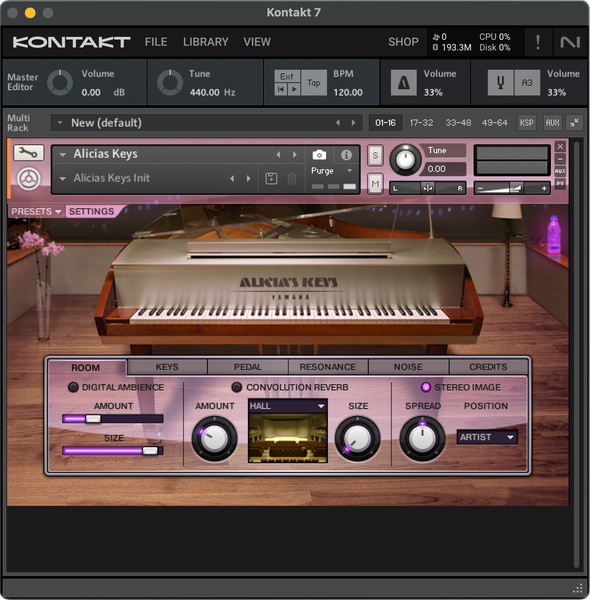Image resolution: width=590 pixels, height=600 pixels.
Task: Select the ROOM tab
Action: click(x=86, y=367)
